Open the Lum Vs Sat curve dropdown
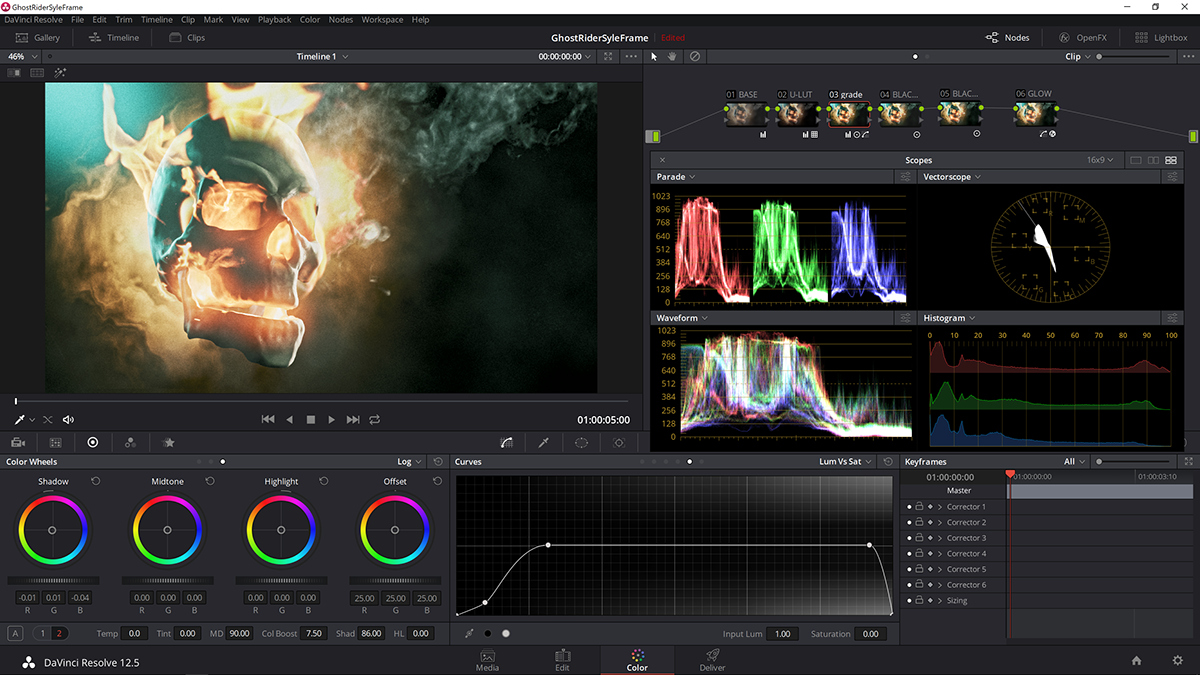Screen dimensions: 1200x675 (846, 462)
